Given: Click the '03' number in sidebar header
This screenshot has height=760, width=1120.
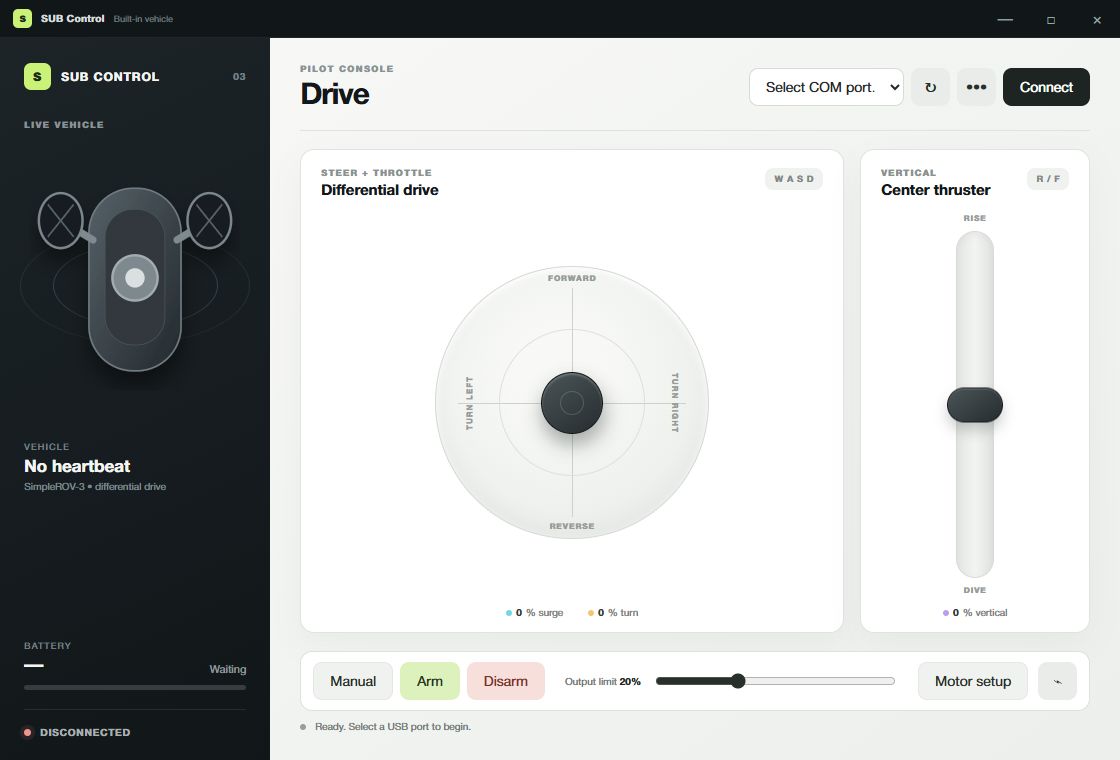Looking at the screenshot, I should pos(239,76).
